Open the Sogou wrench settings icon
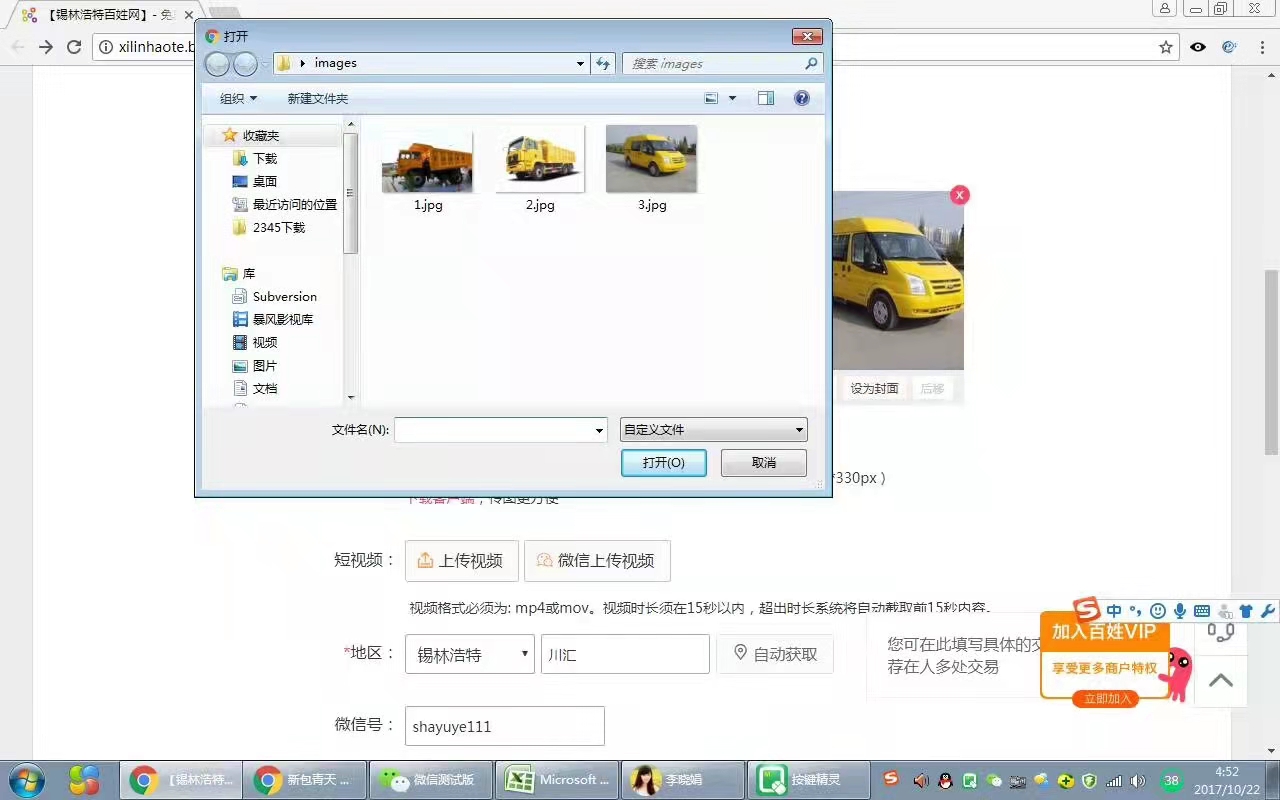 [1268, 611]
